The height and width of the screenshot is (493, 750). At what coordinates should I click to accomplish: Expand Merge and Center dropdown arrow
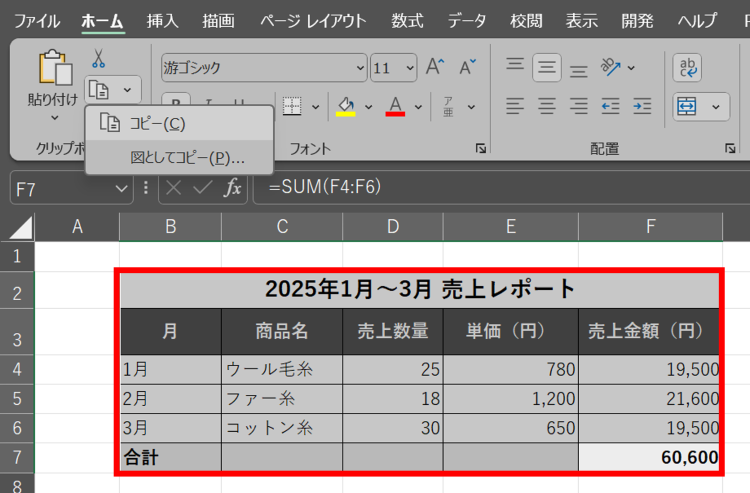coord(716,107)
